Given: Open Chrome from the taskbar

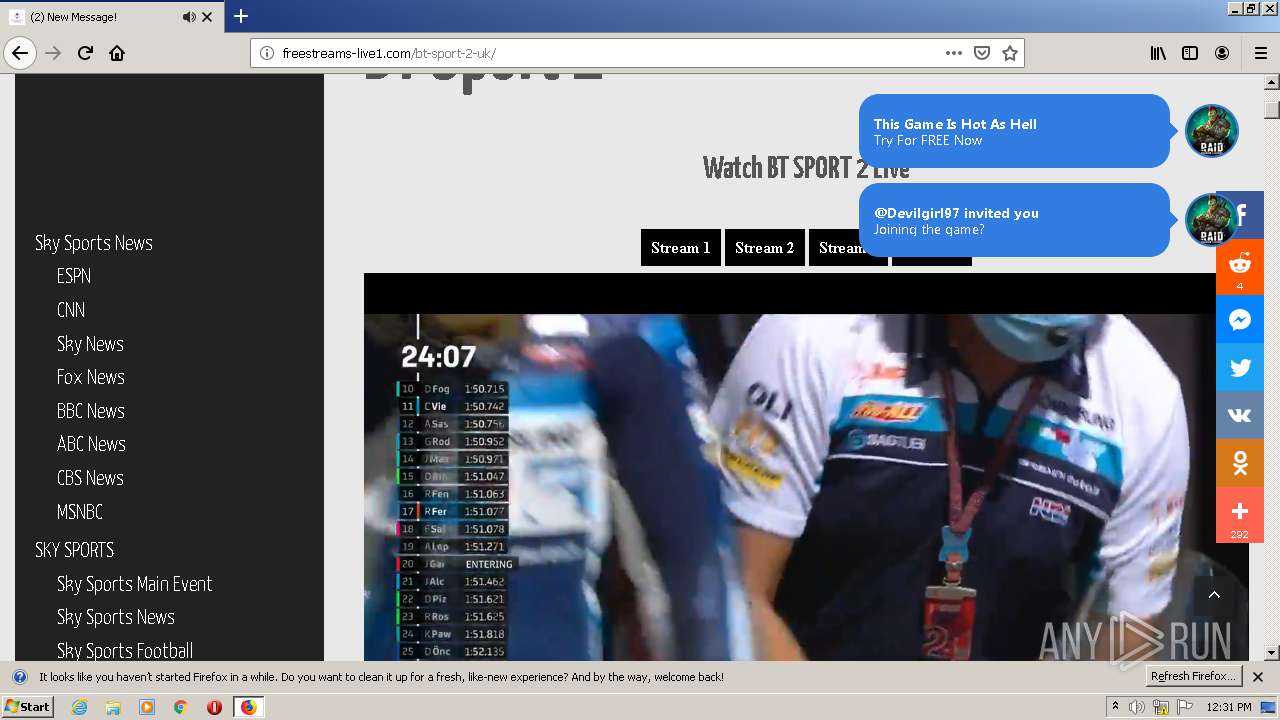Looking at the screenshot, I should 180,707.
